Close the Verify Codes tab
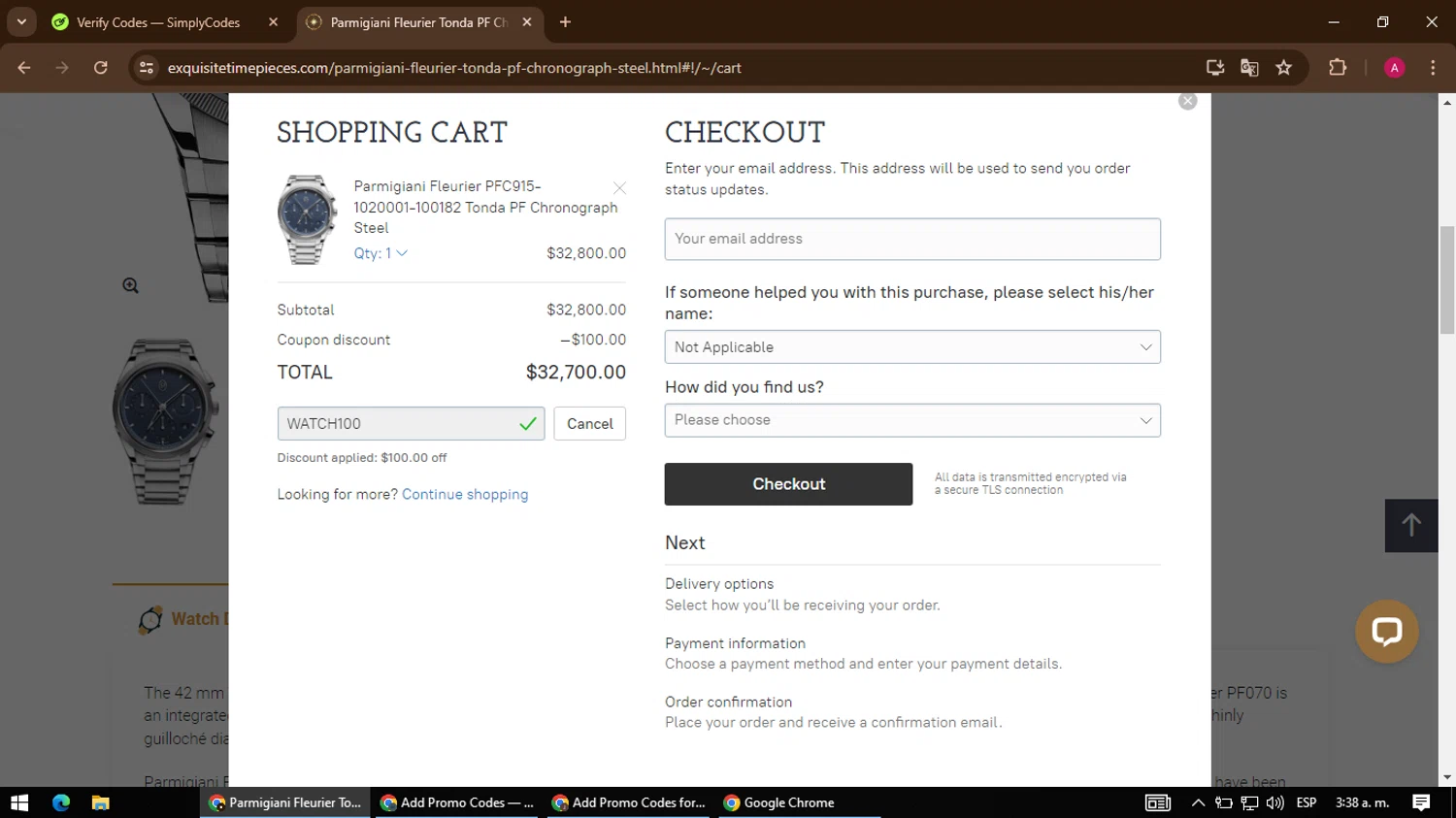Screen dimensions: 1456x818 pyautogui.click(x=273, y=22)
